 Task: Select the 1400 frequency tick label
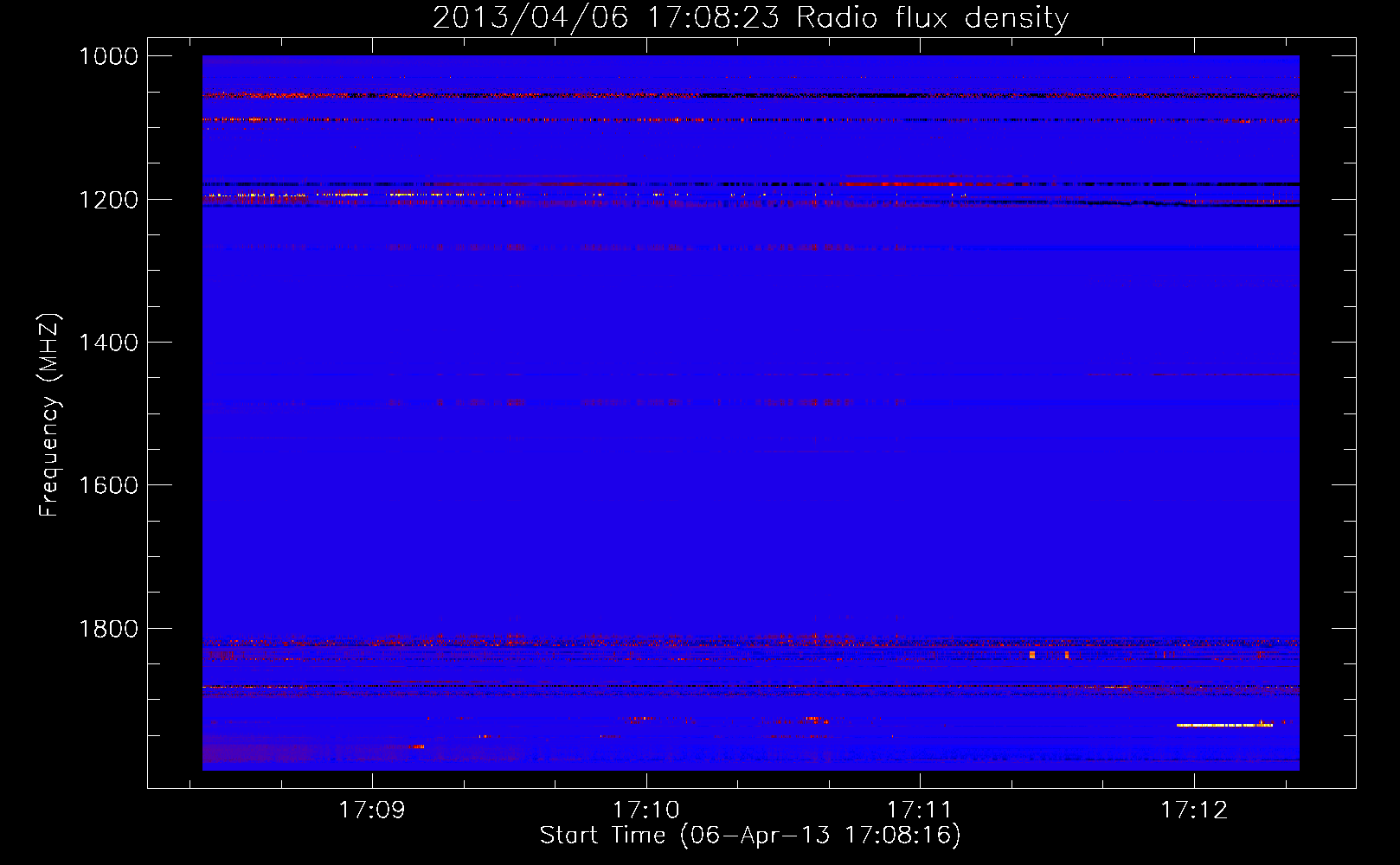click(108, 343)
